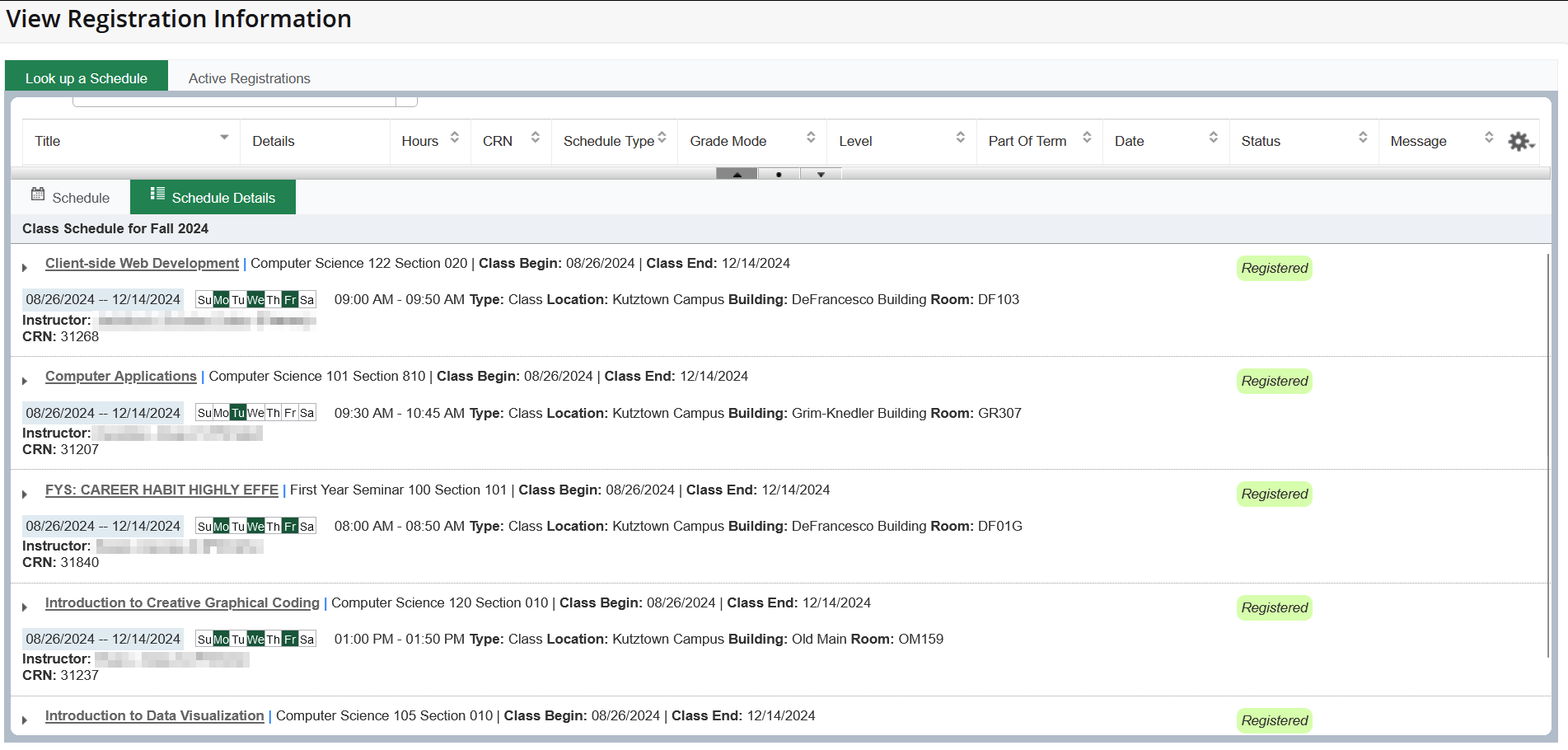Screen dimensions: 1568x750
Task: Sort the Date column
Action: (1213, 138)
